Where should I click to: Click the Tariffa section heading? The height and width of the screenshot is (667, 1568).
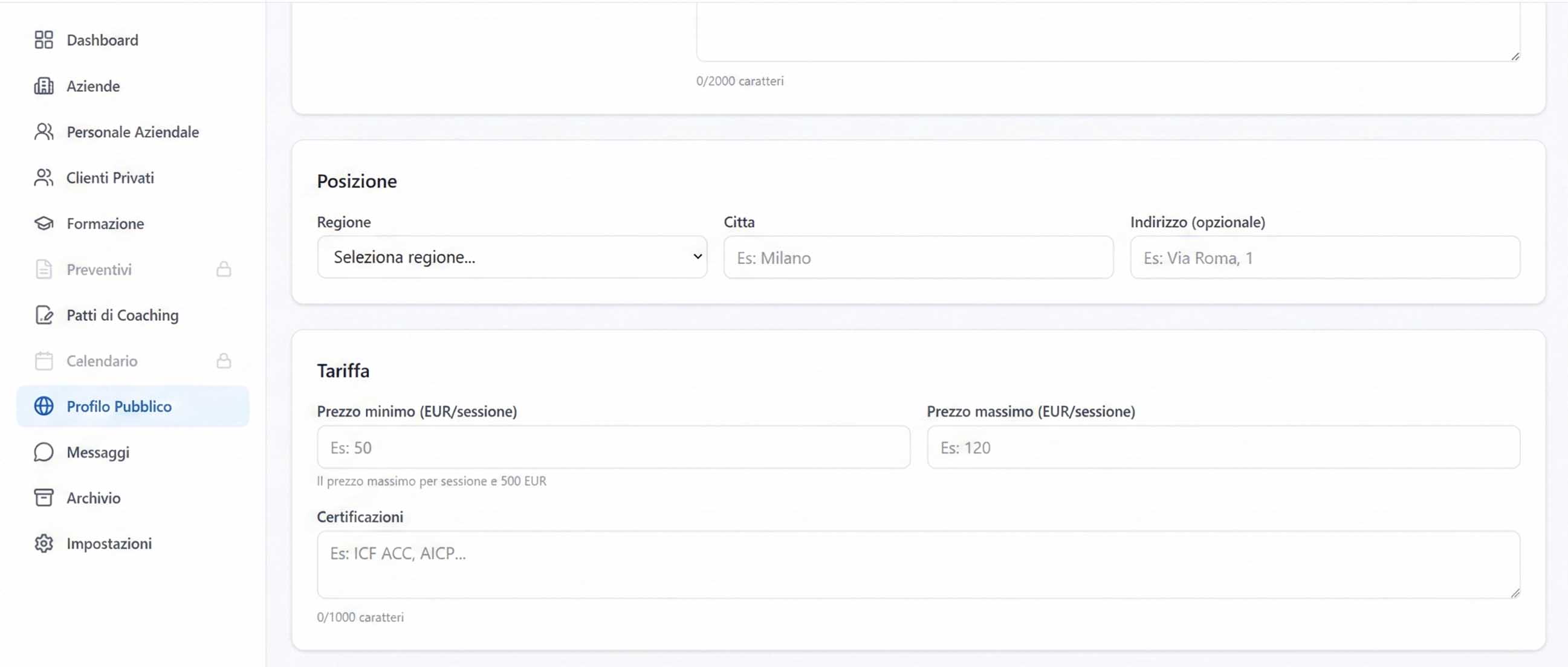343,370
